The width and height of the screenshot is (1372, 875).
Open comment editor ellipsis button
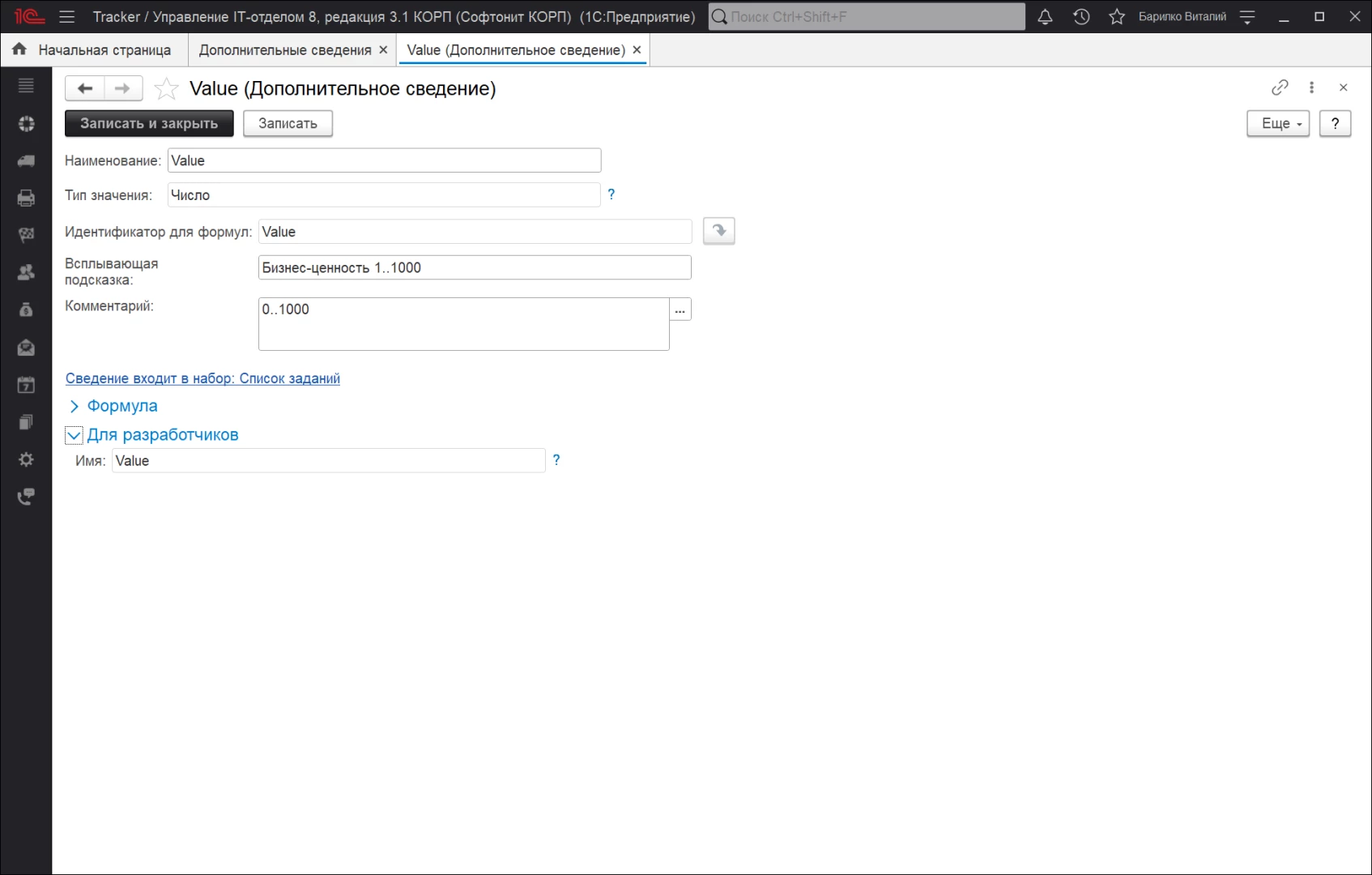point(680,309)
